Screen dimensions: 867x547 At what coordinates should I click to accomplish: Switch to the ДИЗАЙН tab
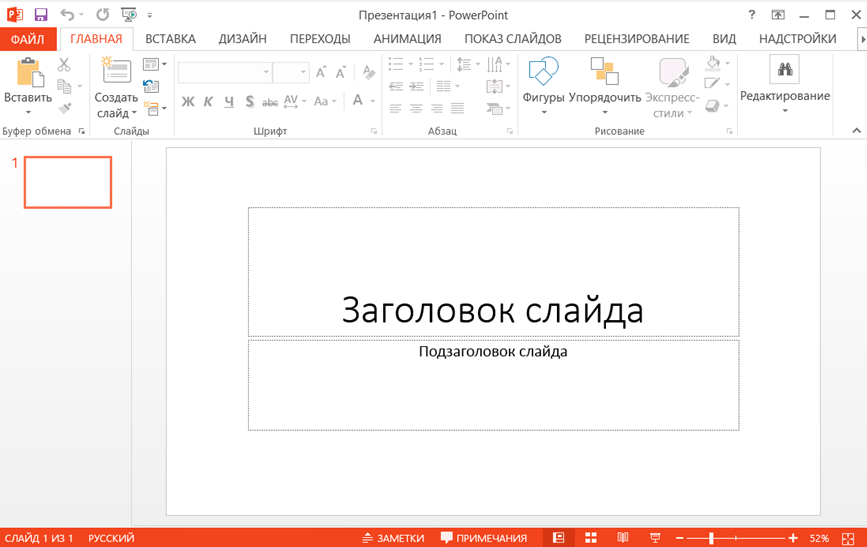pyautogui.click(x=242, y=39)
